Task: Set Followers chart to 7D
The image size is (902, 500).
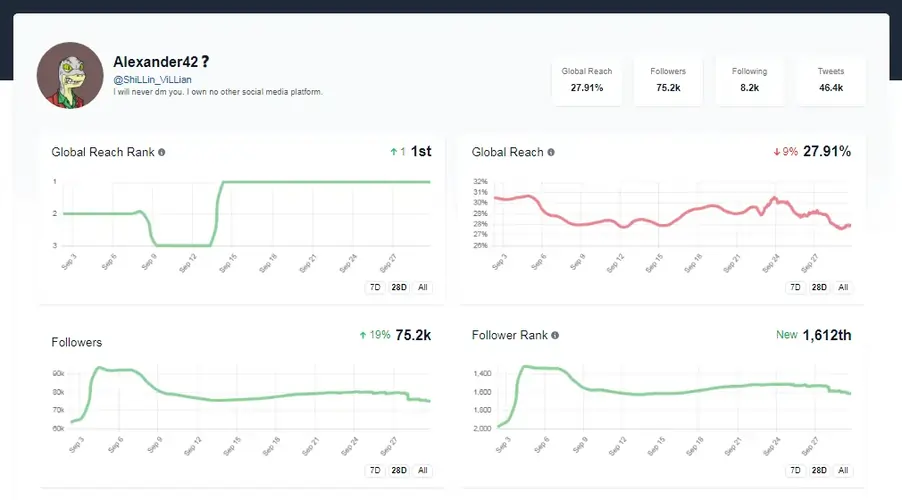Action: pos(375,470)
